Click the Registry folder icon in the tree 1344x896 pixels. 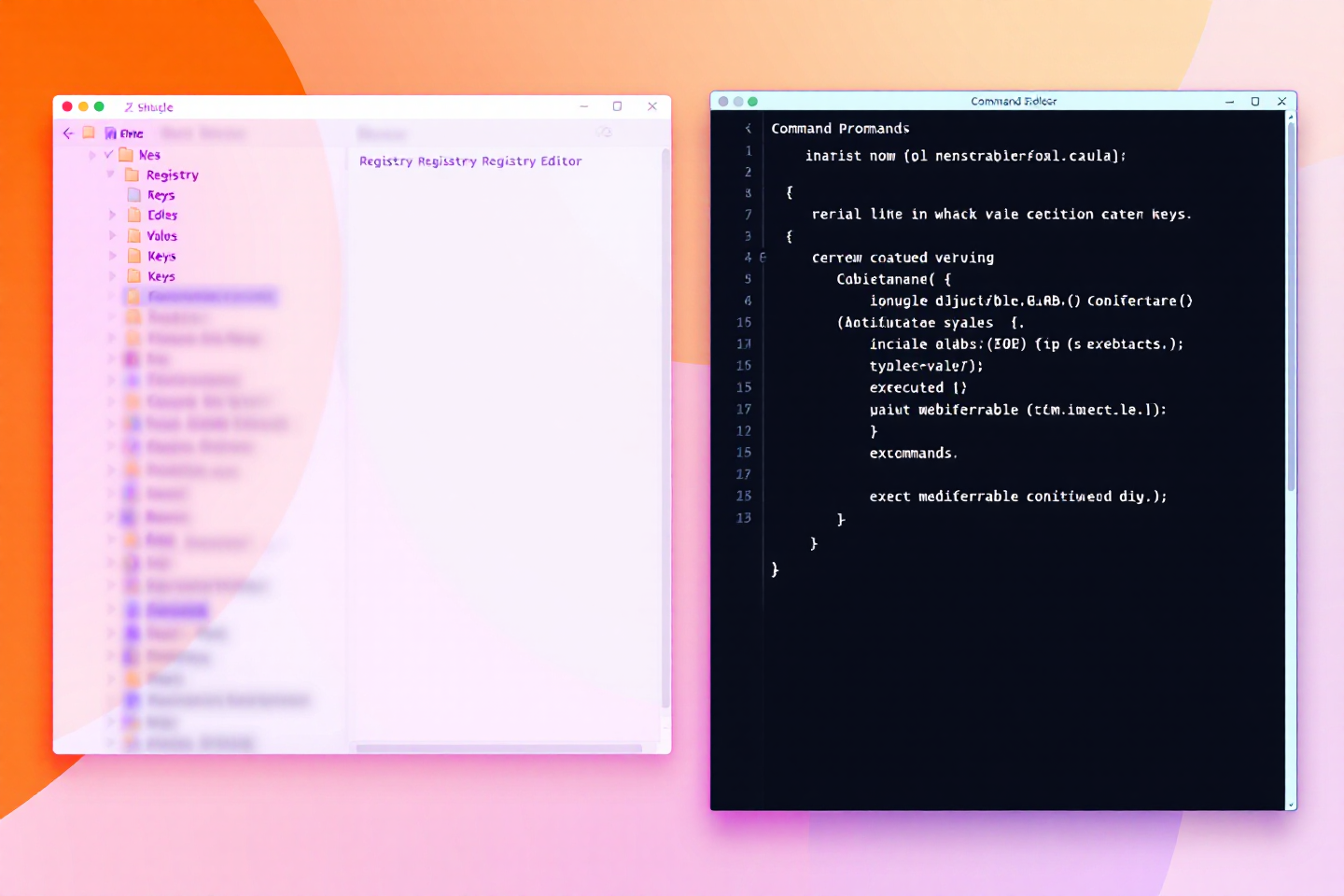133,175
